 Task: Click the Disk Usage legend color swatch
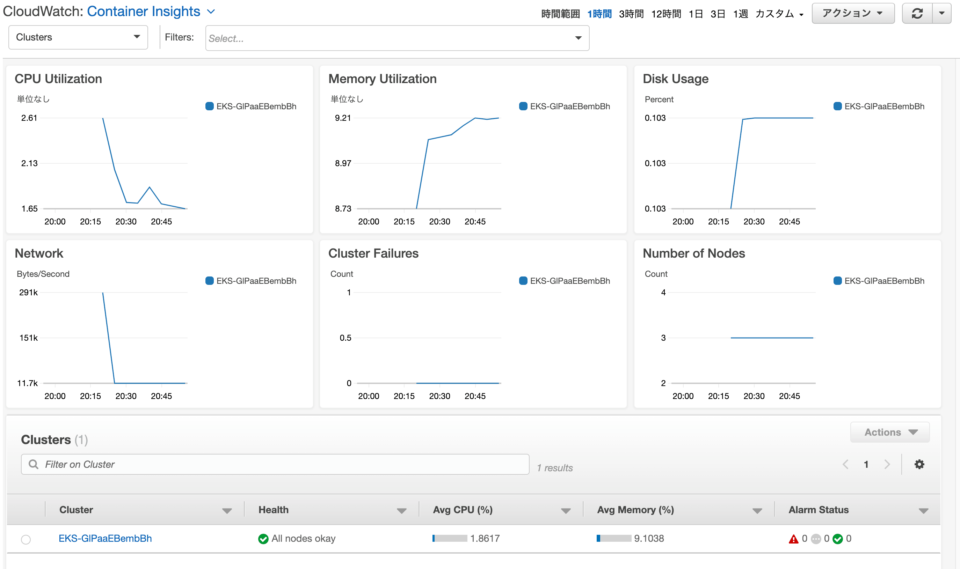click(x=838, y=106)
